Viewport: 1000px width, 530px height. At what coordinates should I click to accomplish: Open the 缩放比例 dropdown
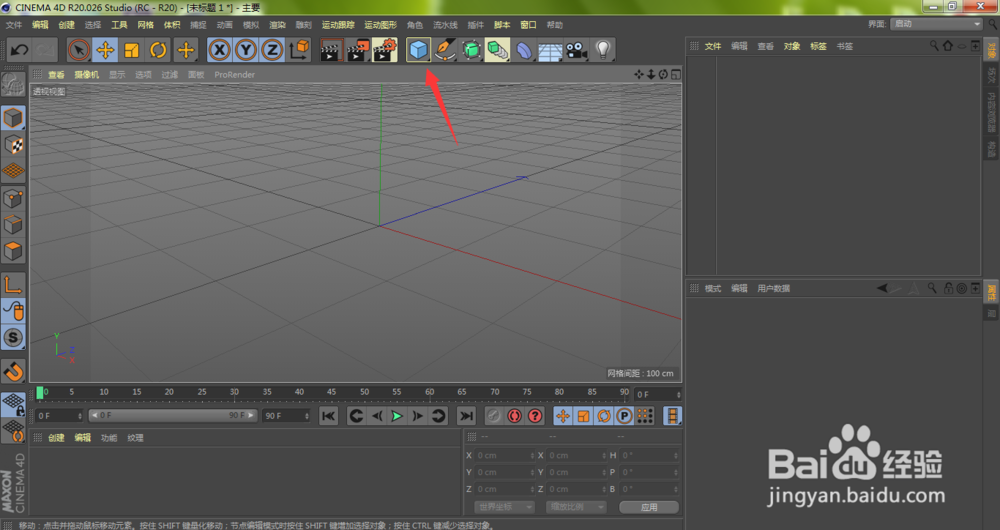click(x=576, y=506)
